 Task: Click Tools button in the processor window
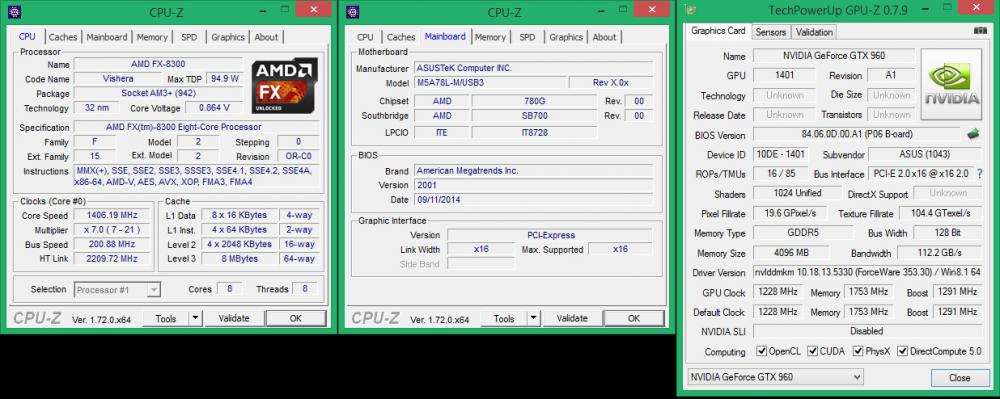(x=166, y=318)
